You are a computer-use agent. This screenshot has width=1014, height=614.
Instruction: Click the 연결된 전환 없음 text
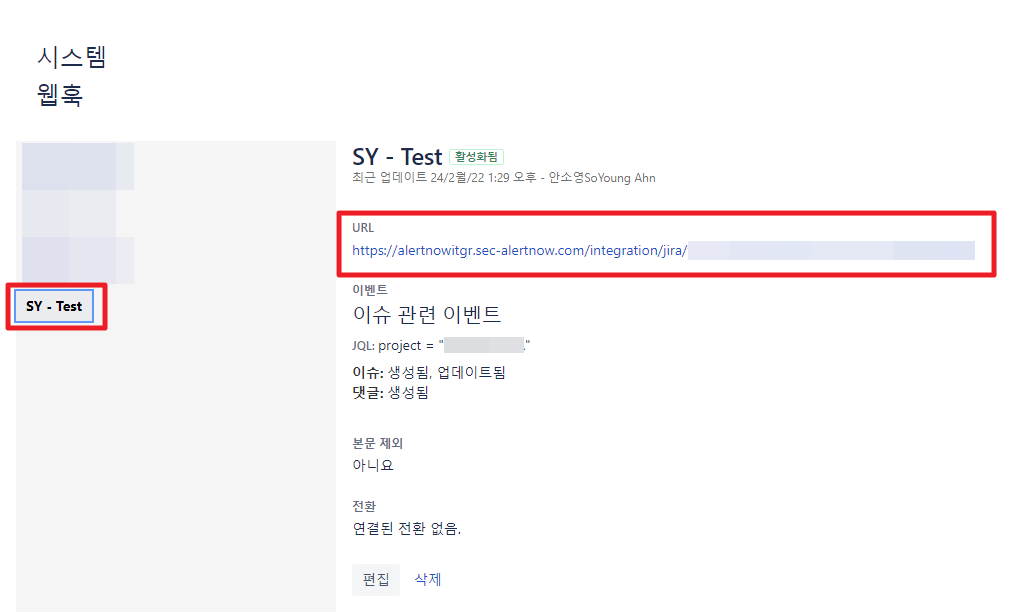coord(406,528)
